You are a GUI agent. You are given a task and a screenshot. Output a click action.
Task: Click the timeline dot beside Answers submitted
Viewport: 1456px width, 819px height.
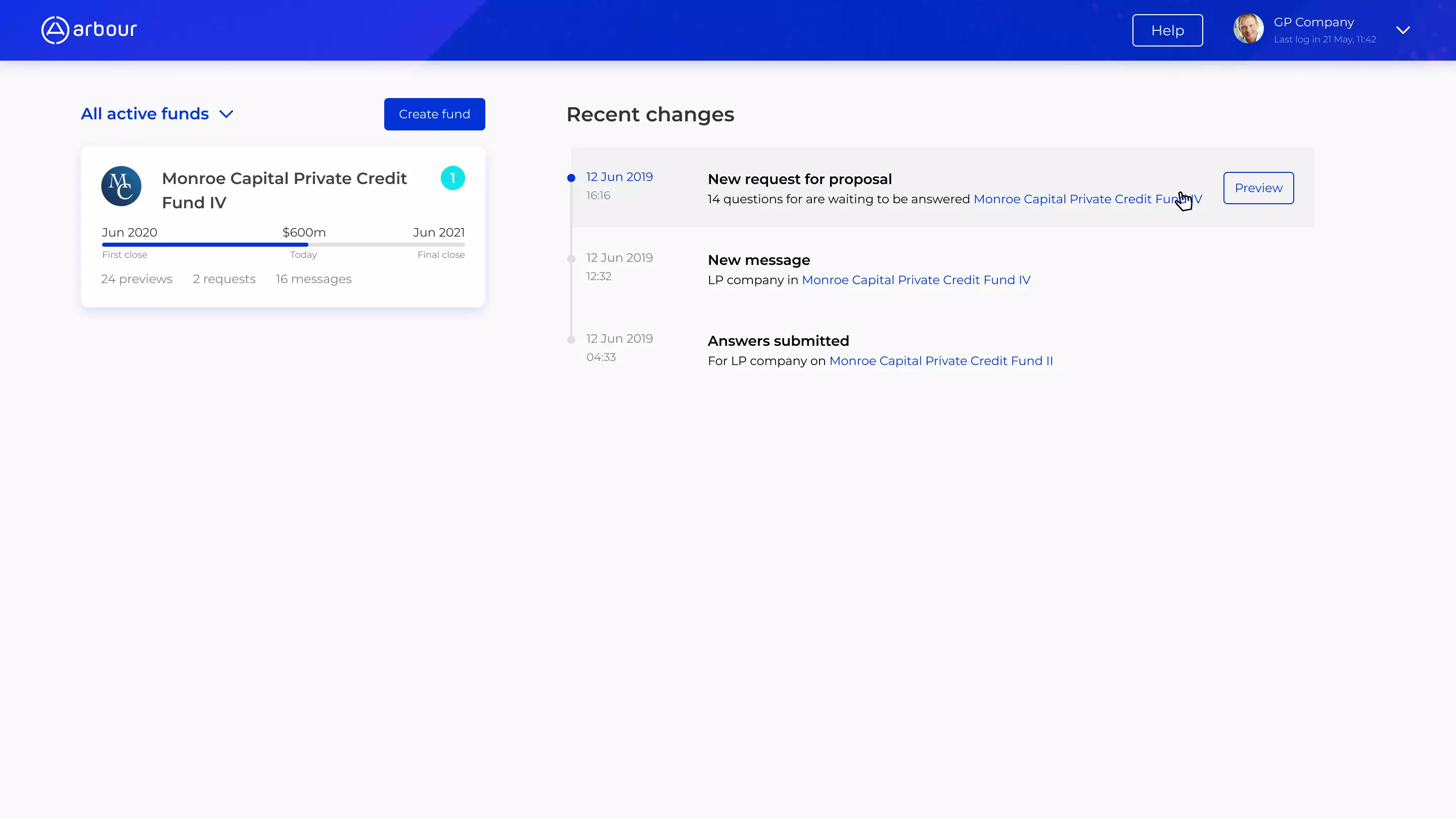pyautogui.click(x=571, y=340)
